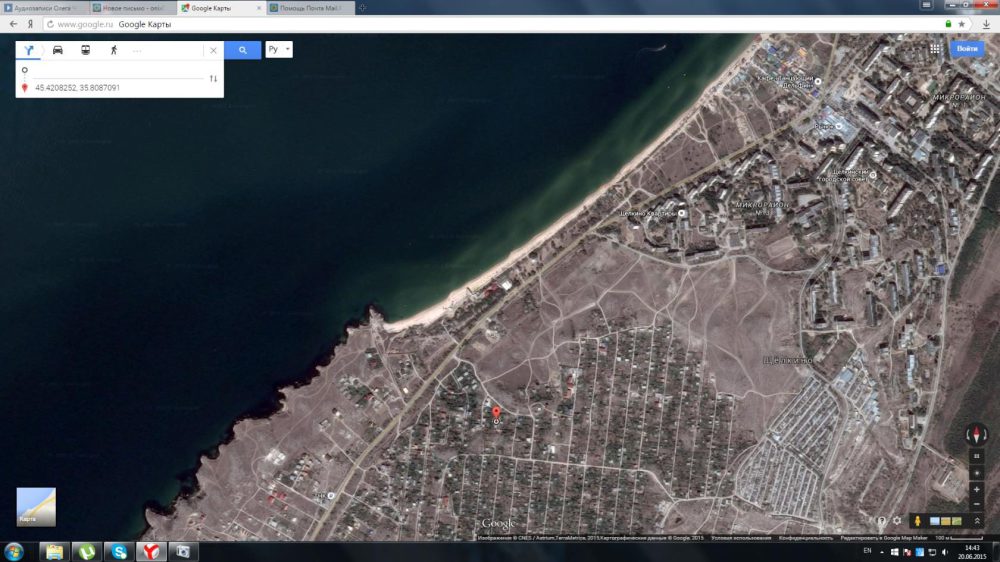Swap start and destination points

(213, 79)
